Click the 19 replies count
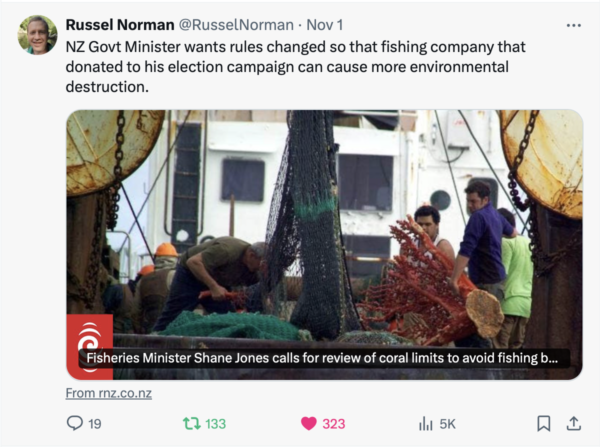This screenshot has height=447, width=600. point(95,423)
